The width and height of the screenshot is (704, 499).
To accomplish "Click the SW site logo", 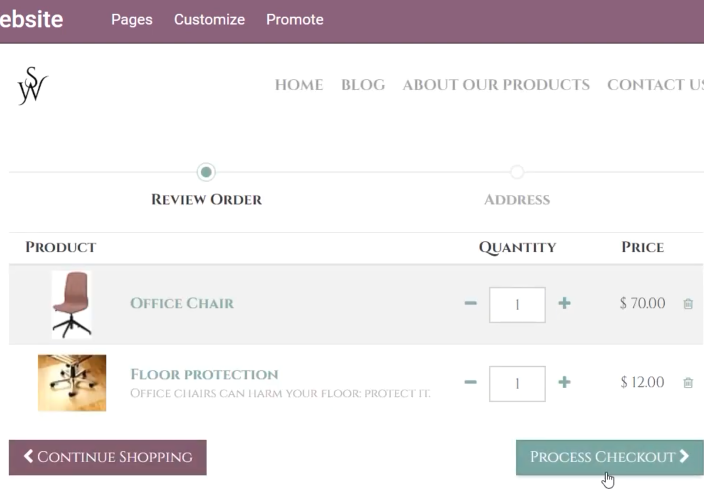I will point(32,86).
